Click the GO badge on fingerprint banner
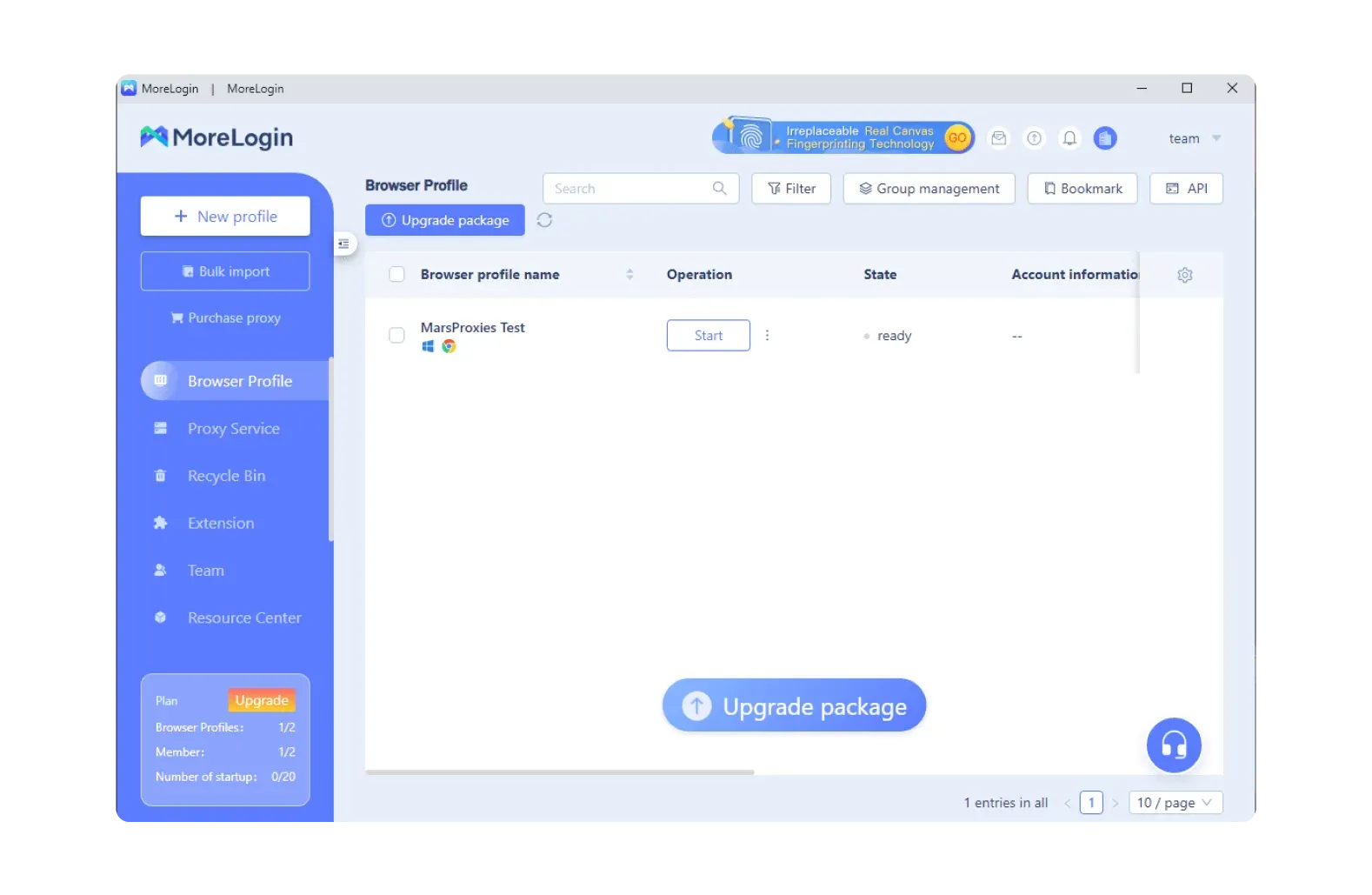The height and width of the screenshot is (895, 1372). [957, 137]
